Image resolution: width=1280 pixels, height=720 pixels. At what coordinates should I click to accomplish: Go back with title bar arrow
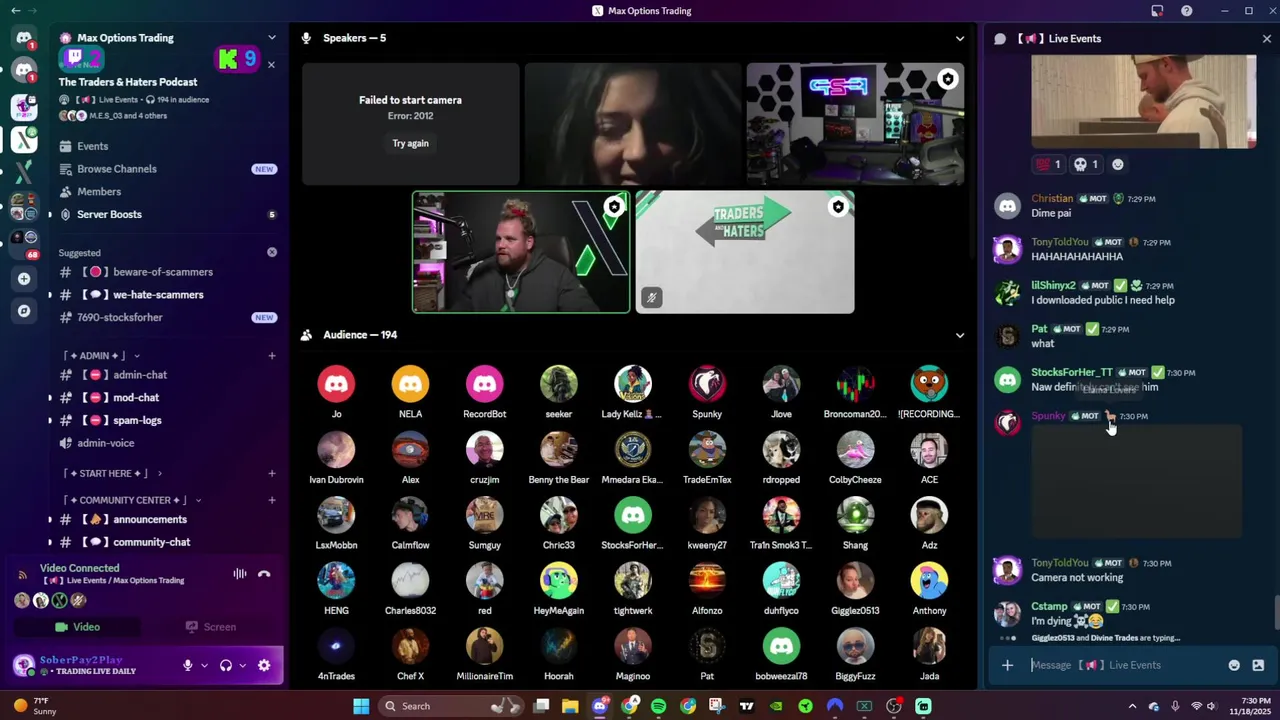[x=15, y=11]
